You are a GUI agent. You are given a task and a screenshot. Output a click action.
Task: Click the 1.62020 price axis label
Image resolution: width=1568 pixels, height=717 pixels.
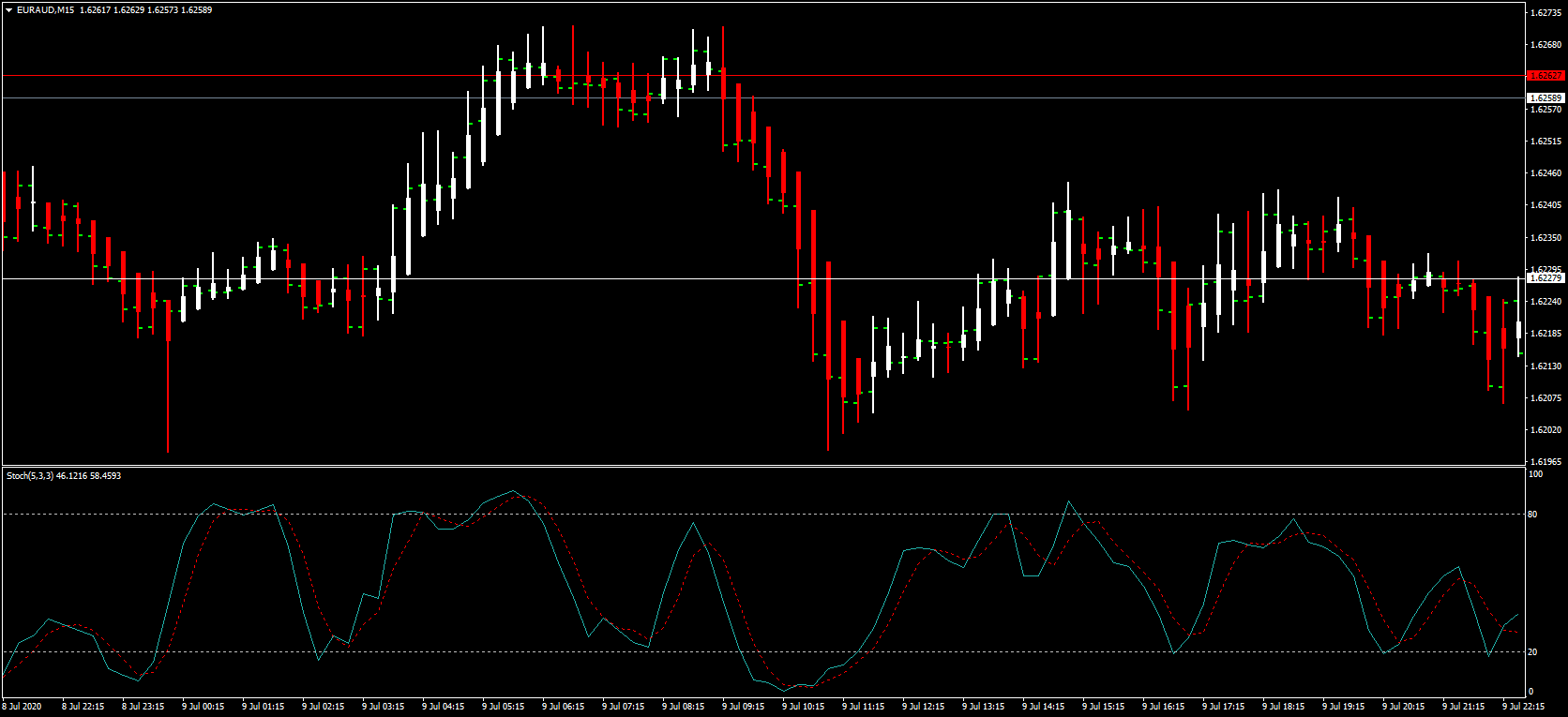[1545, 430]
